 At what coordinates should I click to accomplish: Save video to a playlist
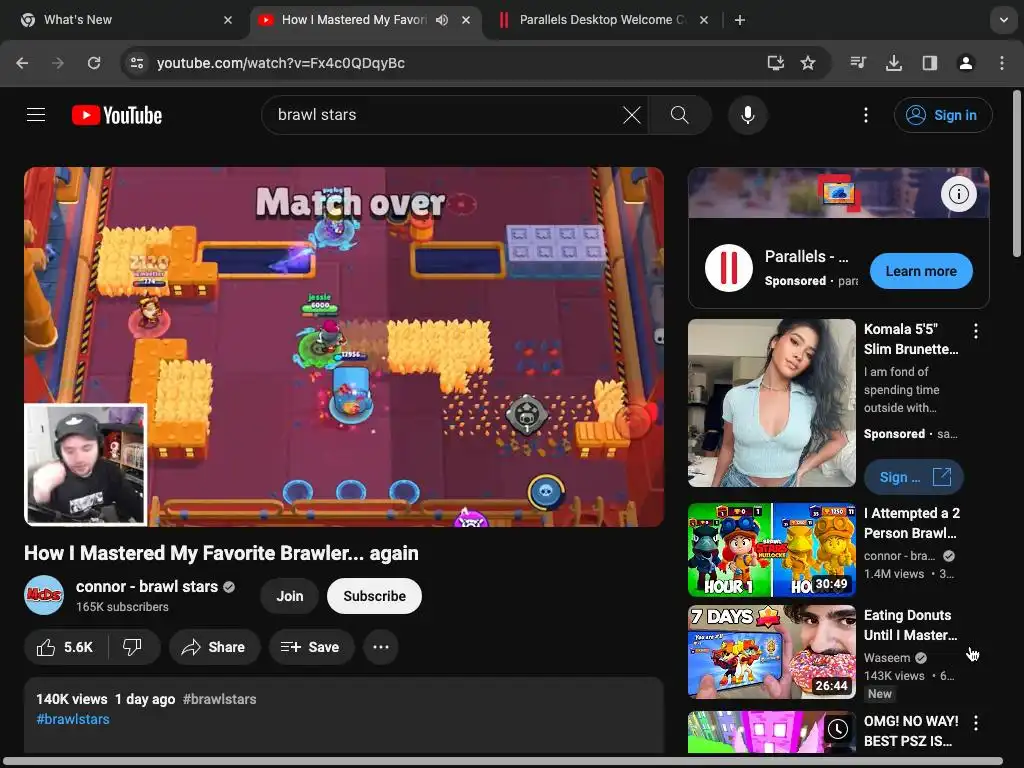tap(311, 647)
